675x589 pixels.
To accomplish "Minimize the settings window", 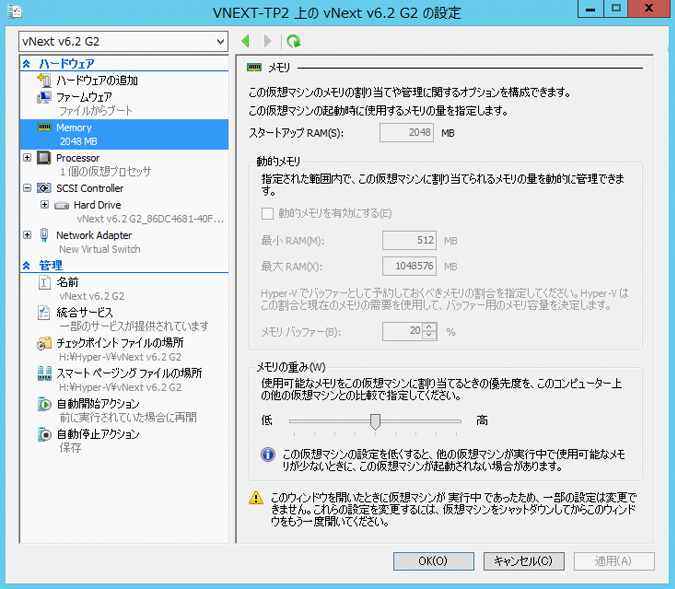I will [590, 8].
